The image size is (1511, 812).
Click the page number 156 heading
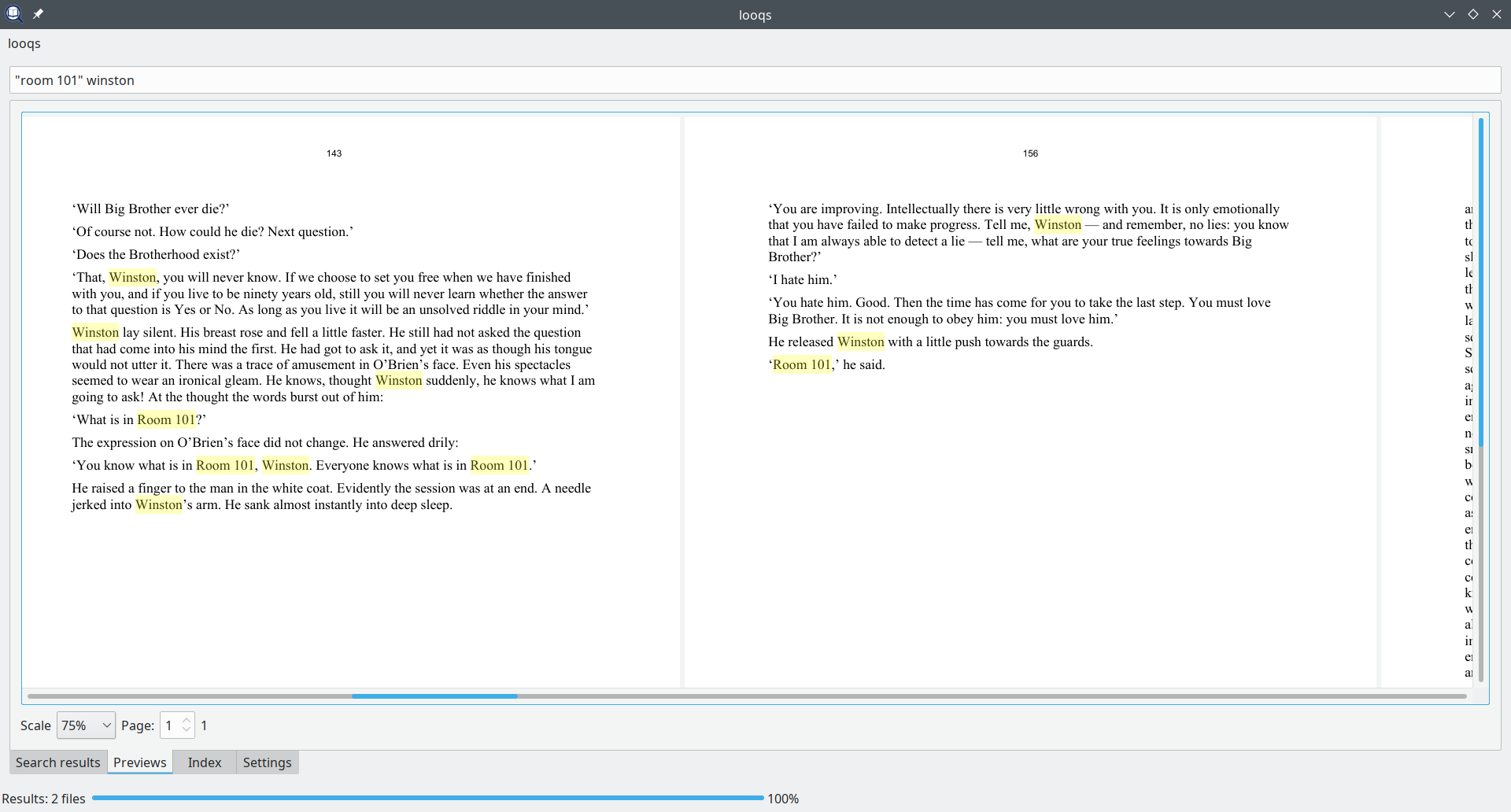[1031, 153]
